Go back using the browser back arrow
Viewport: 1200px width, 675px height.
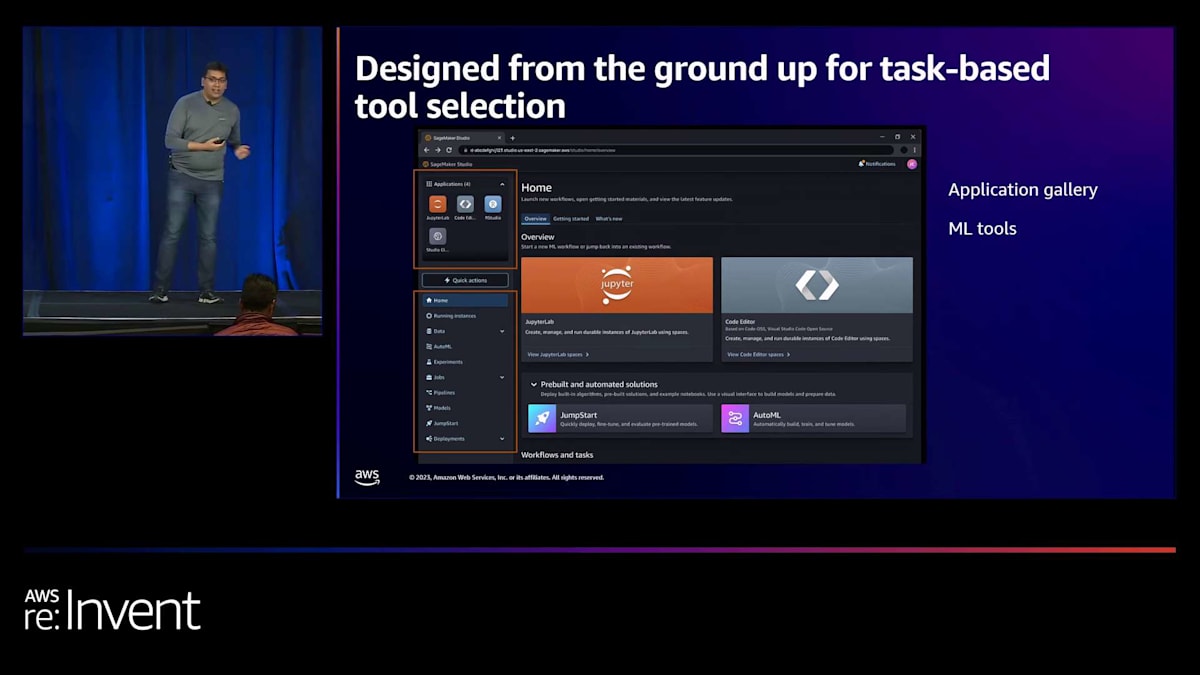point(427,150)
